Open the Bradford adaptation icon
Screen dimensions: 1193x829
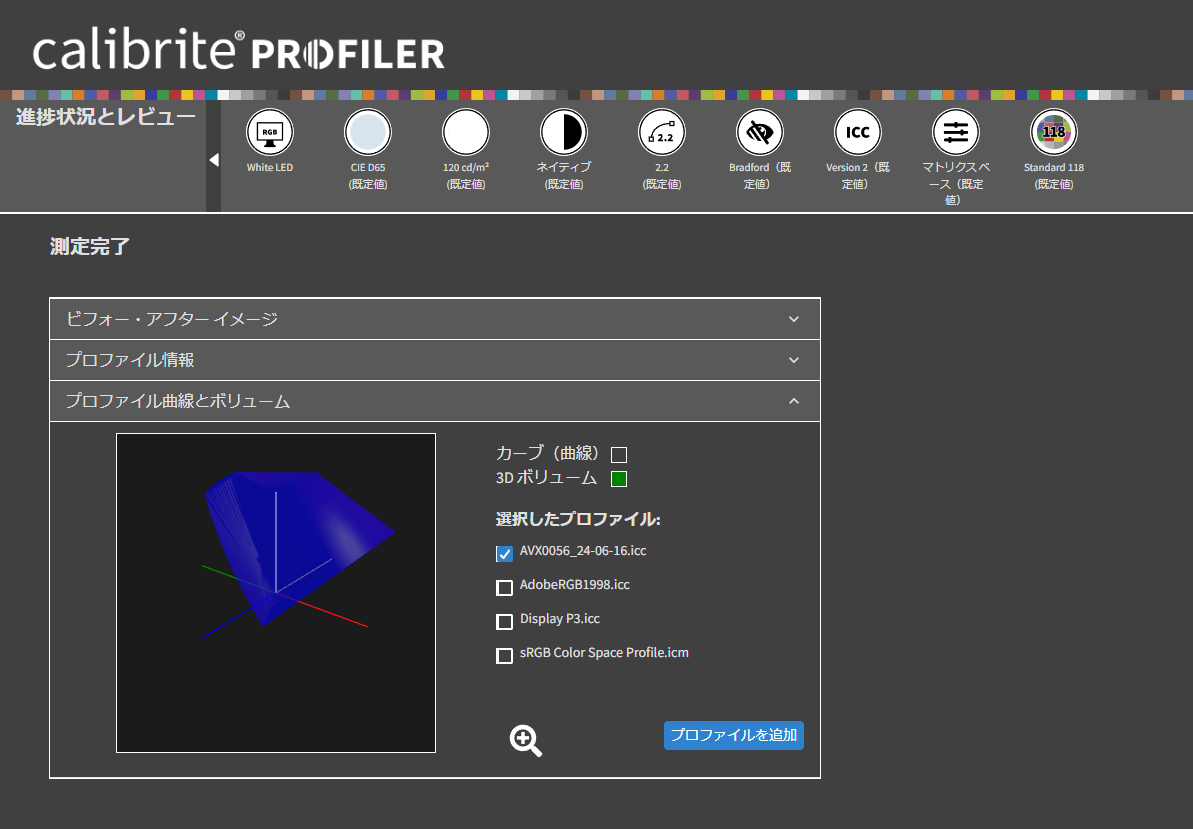click(759, 132)
